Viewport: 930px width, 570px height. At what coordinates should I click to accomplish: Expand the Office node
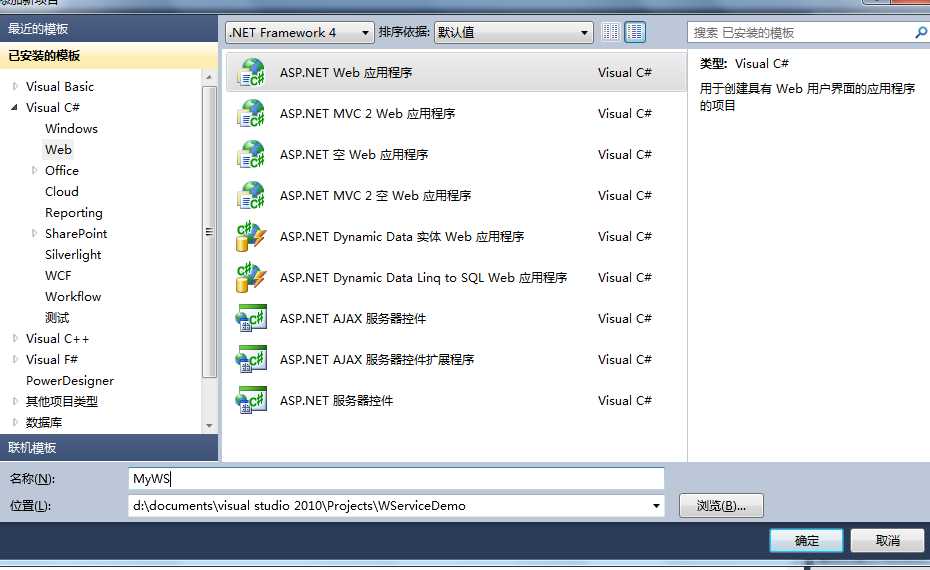(34, 171)
